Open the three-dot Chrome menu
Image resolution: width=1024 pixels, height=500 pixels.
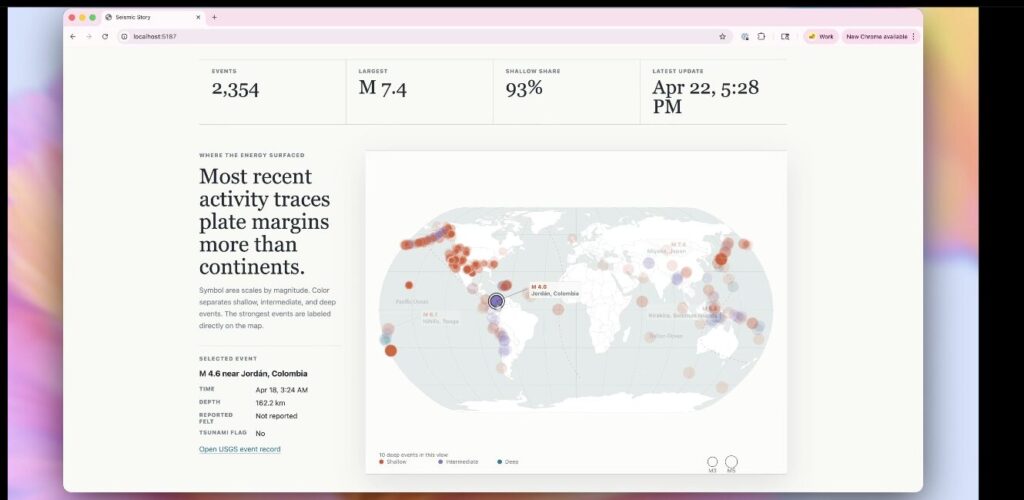pyautogui.click(x=913, y=36)
